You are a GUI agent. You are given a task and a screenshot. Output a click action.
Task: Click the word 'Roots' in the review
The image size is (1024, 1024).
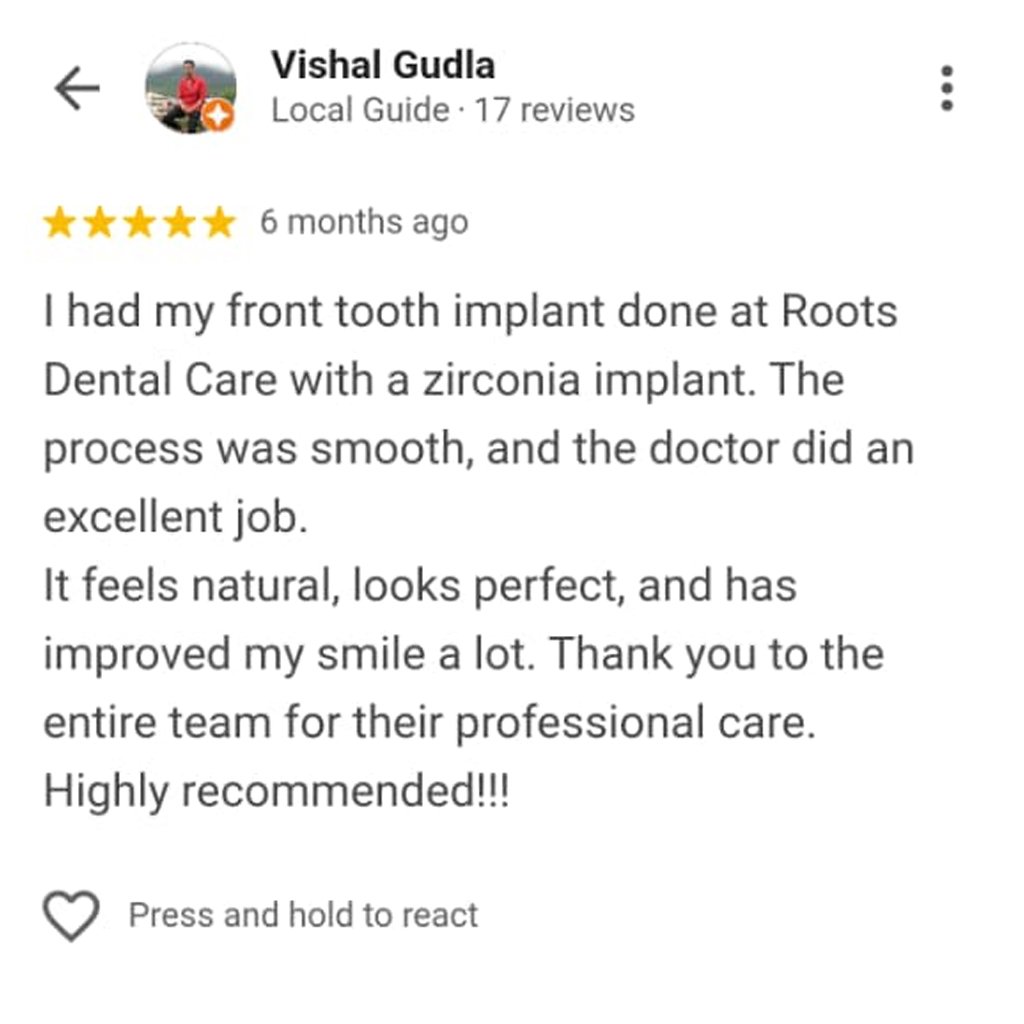pos(839,311)
